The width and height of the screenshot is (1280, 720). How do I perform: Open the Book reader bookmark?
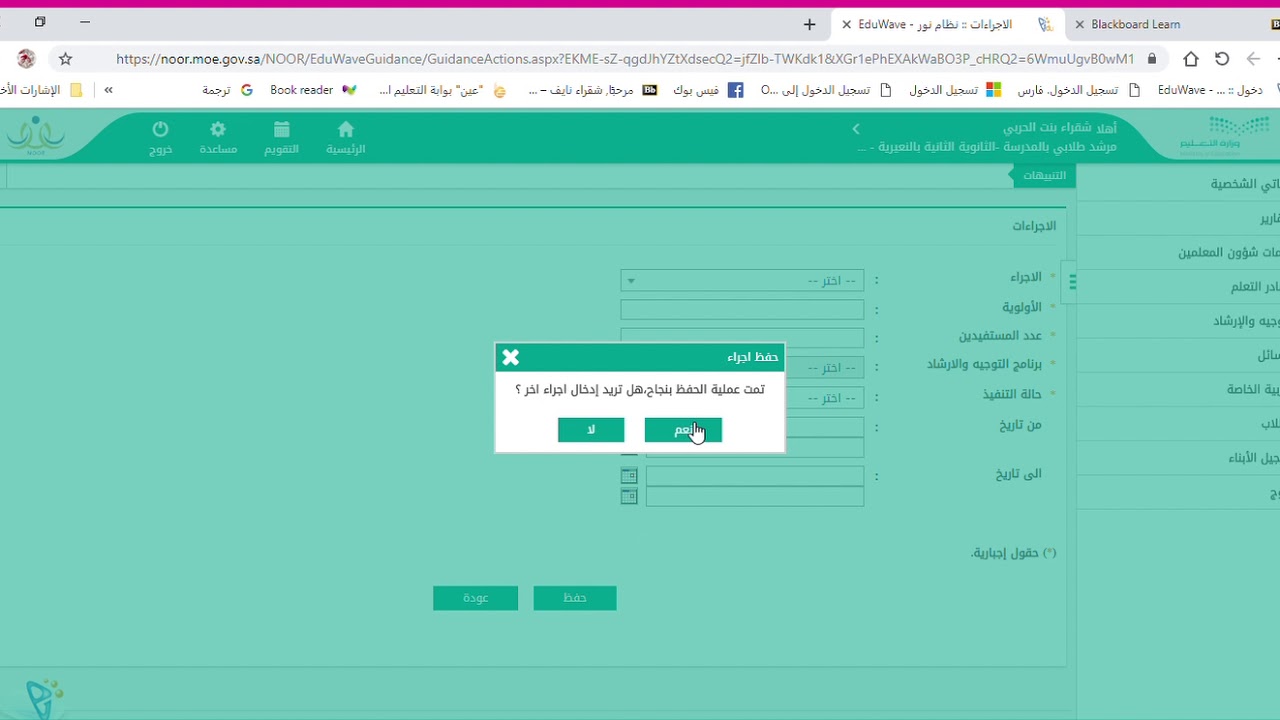pyautogui.click(x=313, y=90)
